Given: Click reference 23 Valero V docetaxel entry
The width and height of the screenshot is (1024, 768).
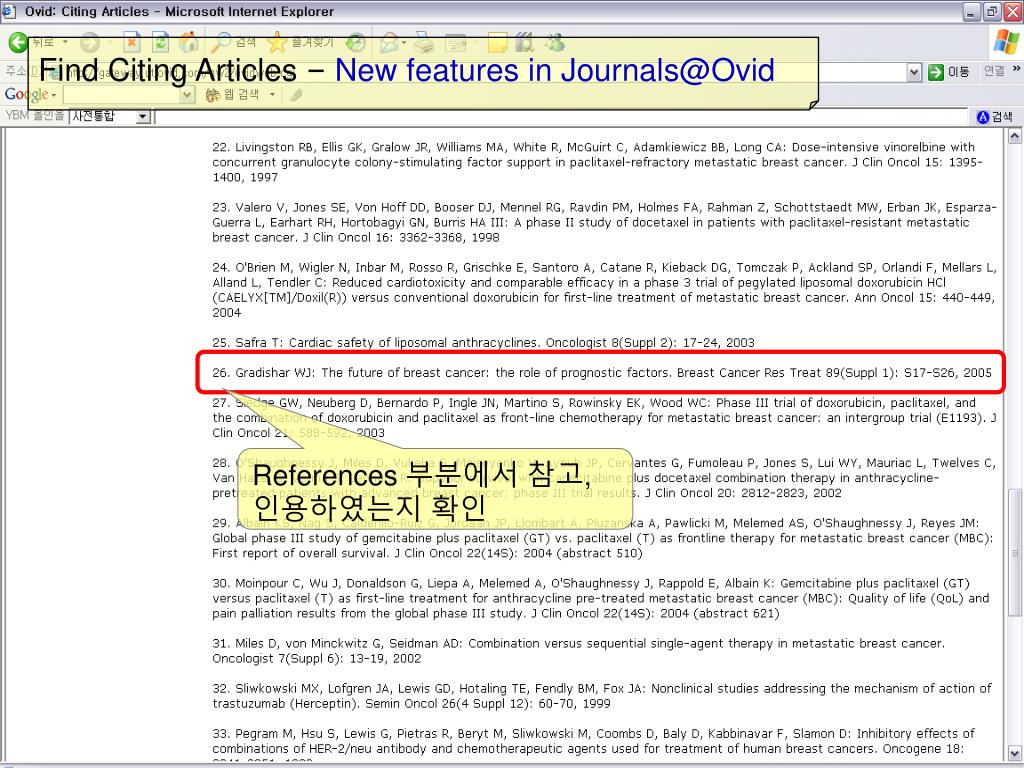Looking at the screenshot, I should pos(604,222).
